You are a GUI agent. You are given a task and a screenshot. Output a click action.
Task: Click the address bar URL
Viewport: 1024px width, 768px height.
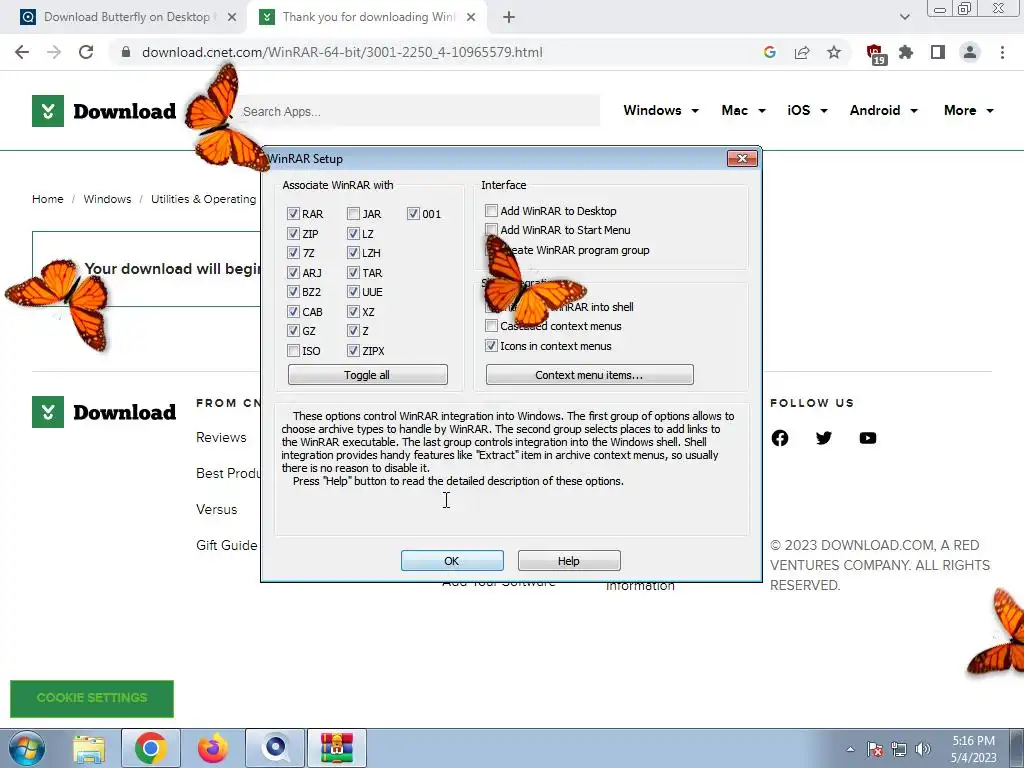(x=342, y=52)
